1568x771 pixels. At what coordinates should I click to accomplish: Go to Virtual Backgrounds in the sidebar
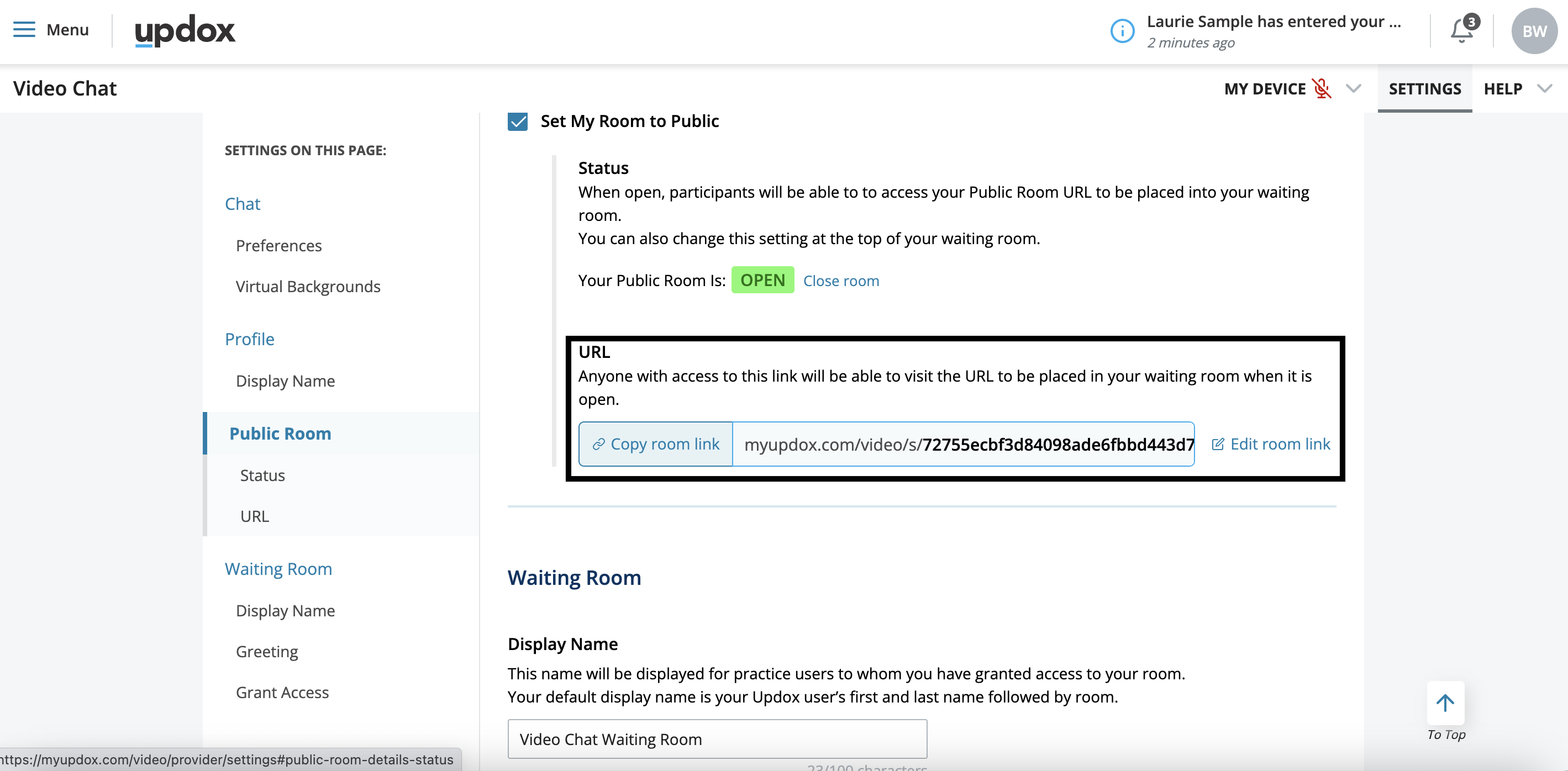pos(308,286)
